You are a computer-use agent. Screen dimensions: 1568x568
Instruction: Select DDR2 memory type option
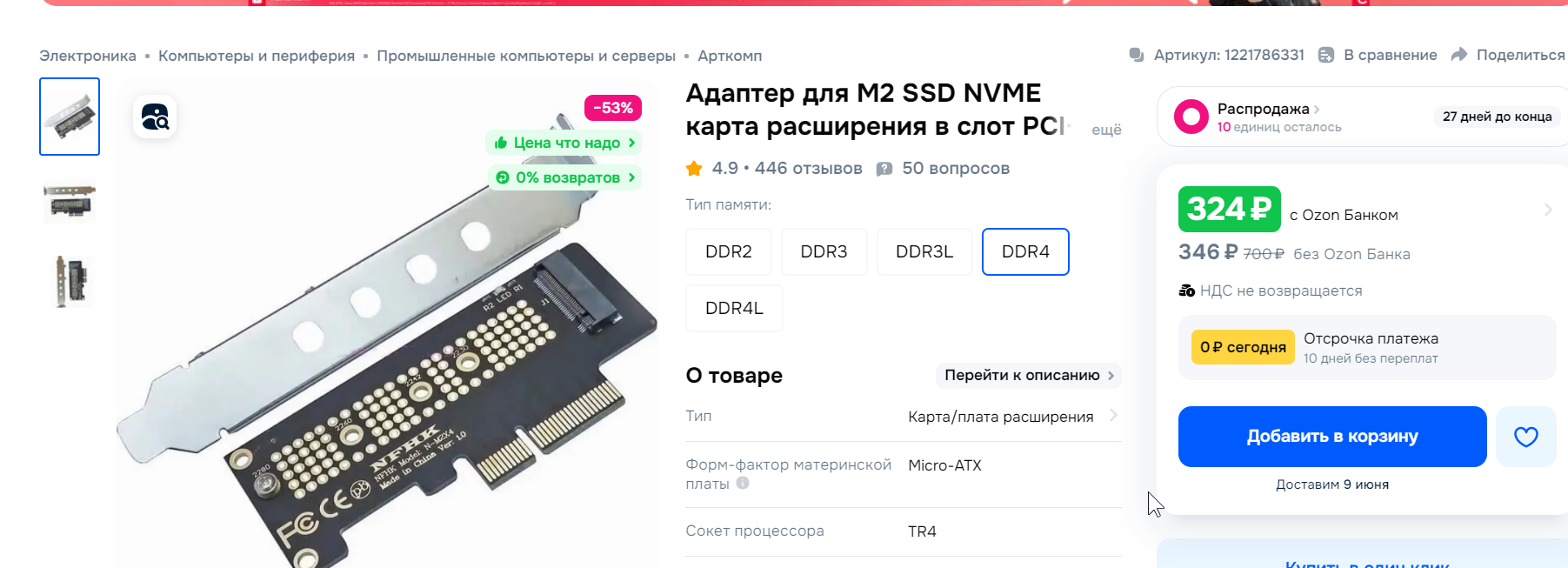coord(729,251)
